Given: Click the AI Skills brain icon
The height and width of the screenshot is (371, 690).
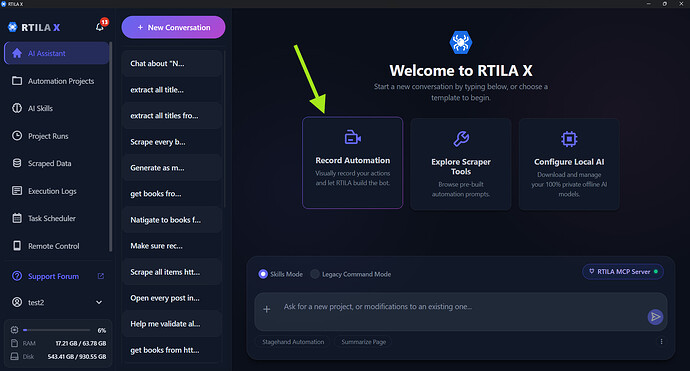Looking at the screenshot, I should coord(17,108).
